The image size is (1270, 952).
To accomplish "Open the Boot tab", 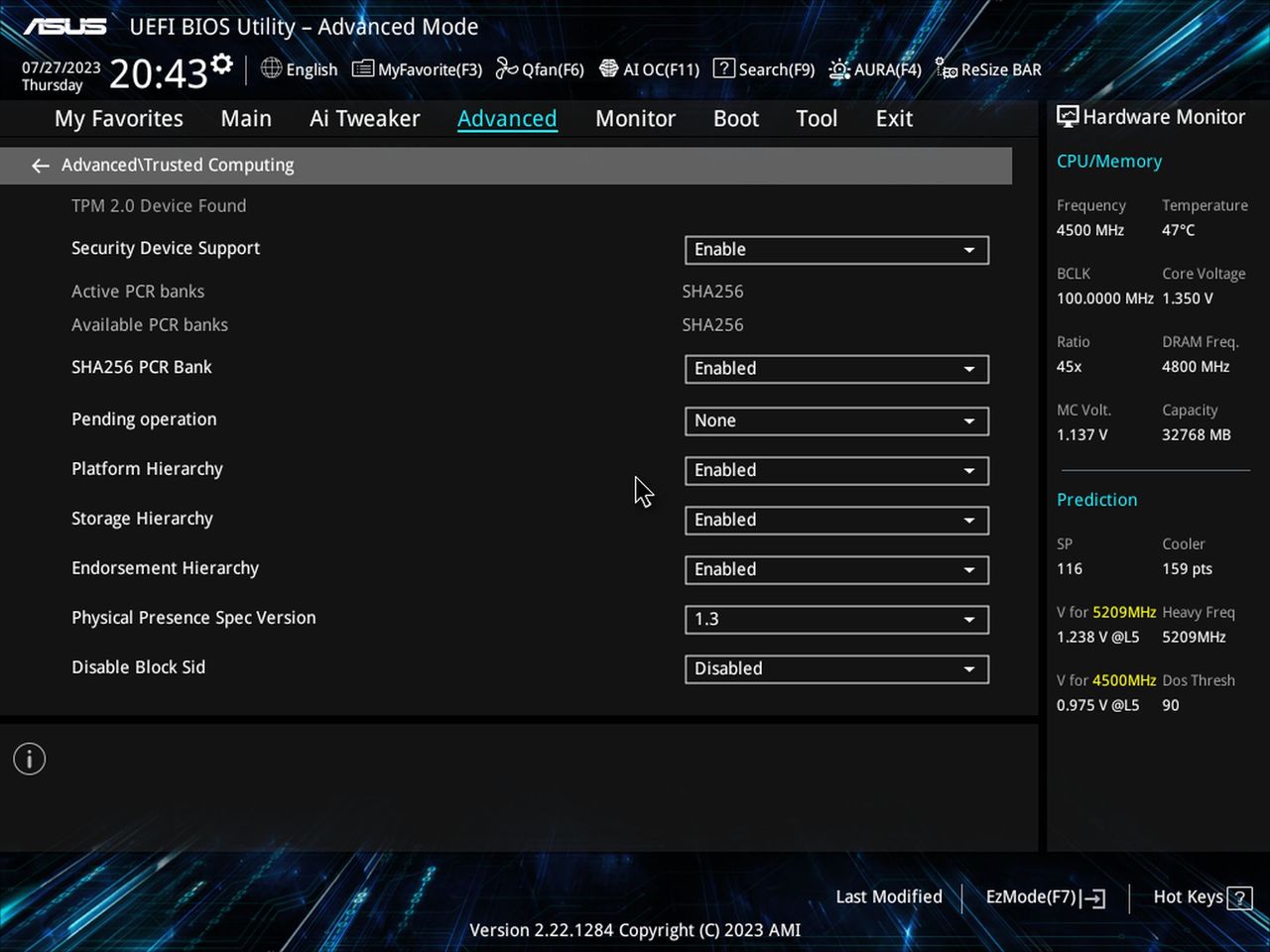I will click(x=736, y=119).
